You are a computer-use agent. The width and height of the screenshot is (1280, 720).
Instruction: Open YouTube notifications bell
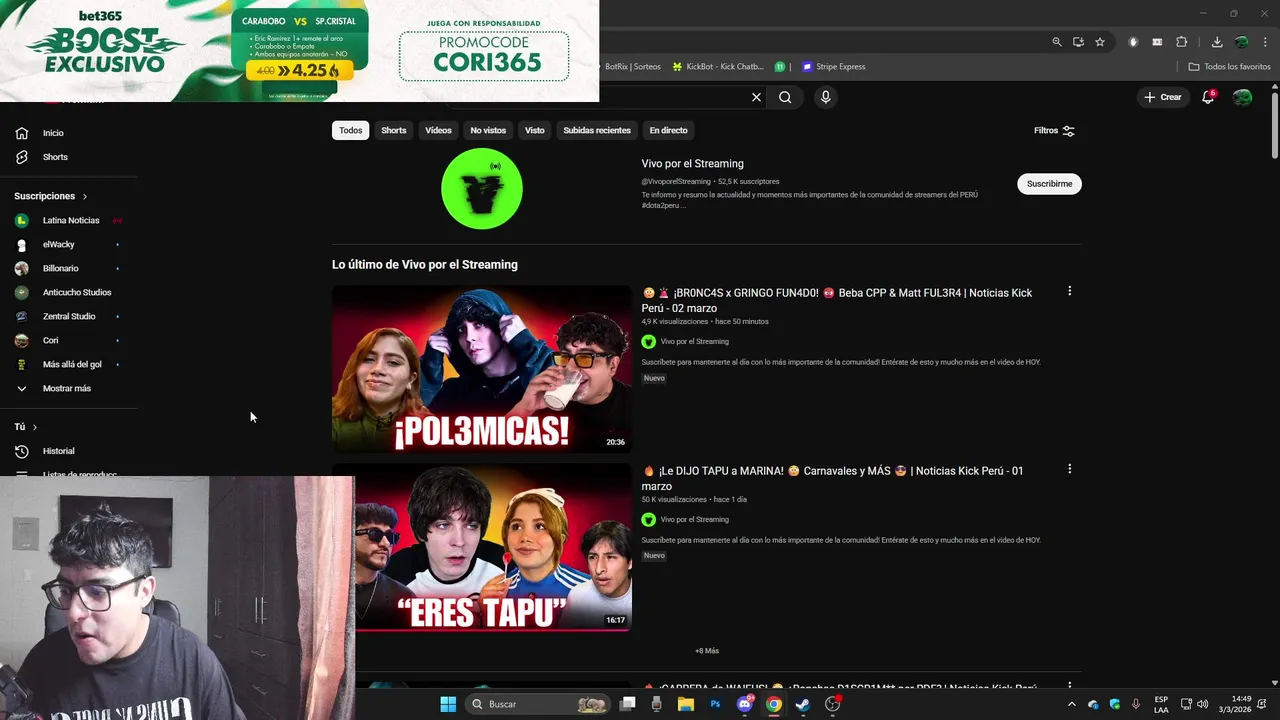[1208, 97]
